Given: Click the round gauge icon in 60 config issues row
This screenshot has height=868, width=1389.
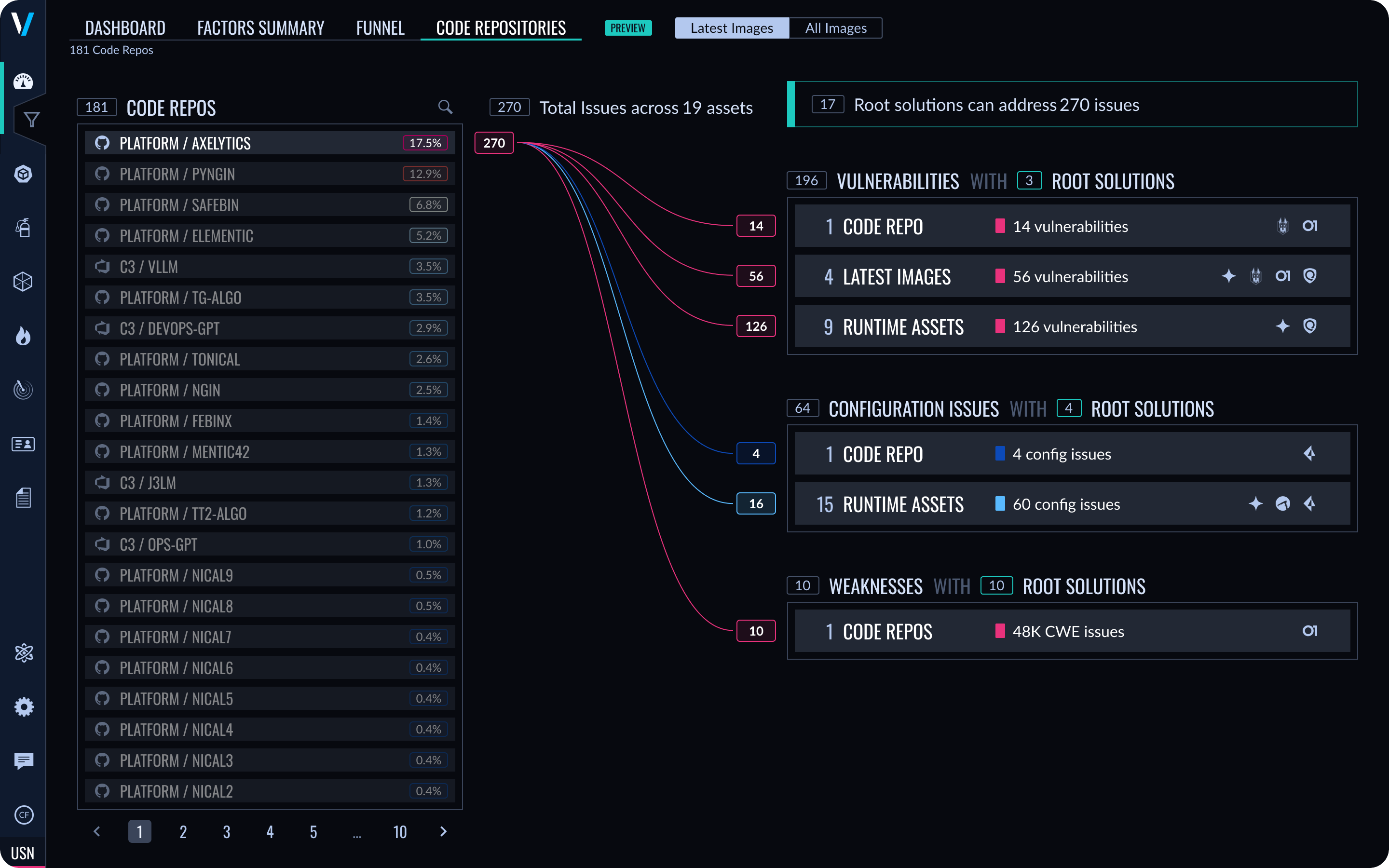Looking at the screenshot, I should (x=1283, y=503).
